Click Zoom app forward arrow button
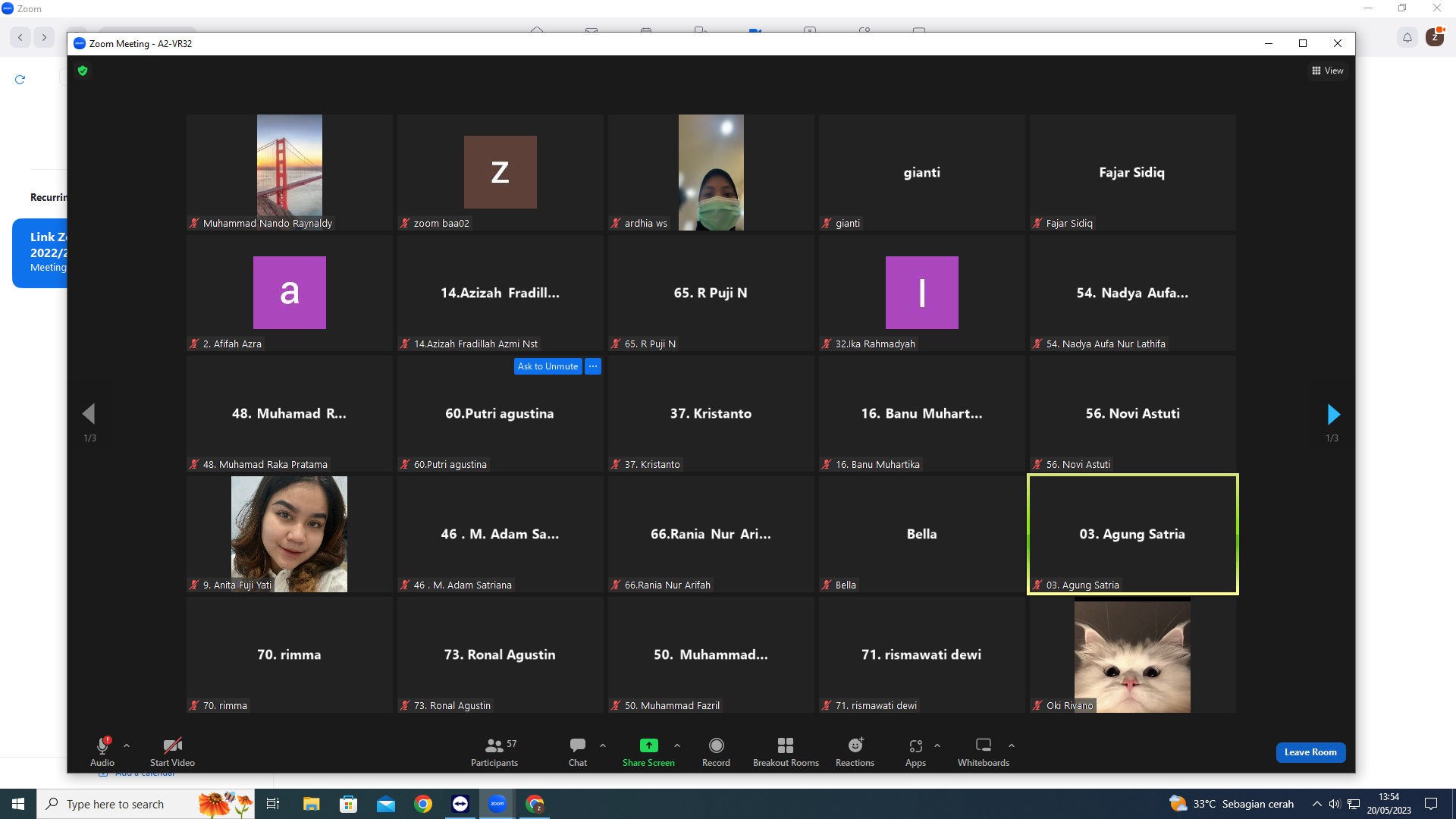Screen dimensions: 1456x819 (x=45, y=36)
